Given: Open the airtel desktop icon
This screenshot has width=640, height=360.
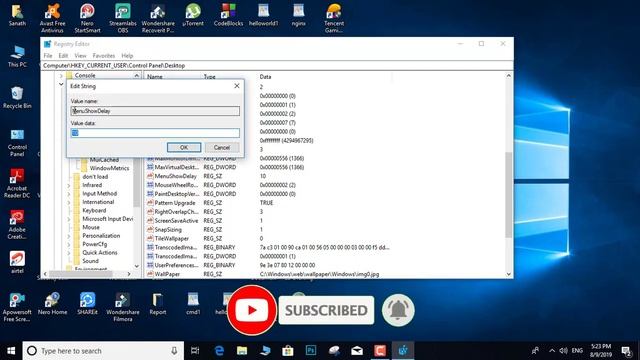Looking at the screenshot, I should (x=17, y=262).
